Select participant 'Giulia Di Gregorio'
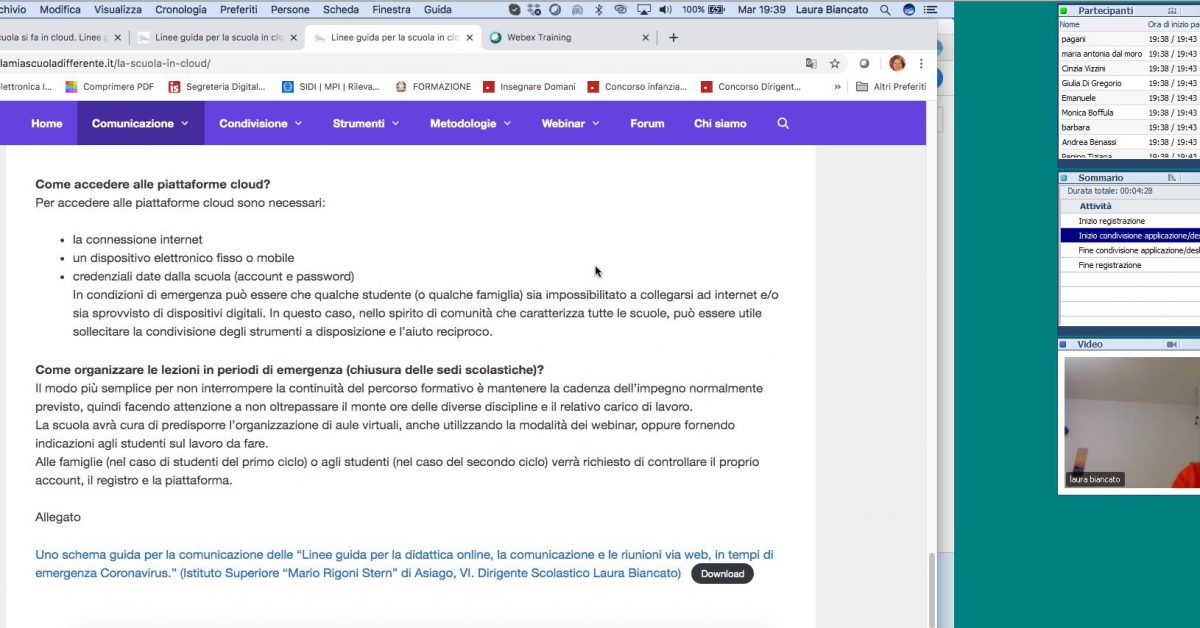 1091,83
